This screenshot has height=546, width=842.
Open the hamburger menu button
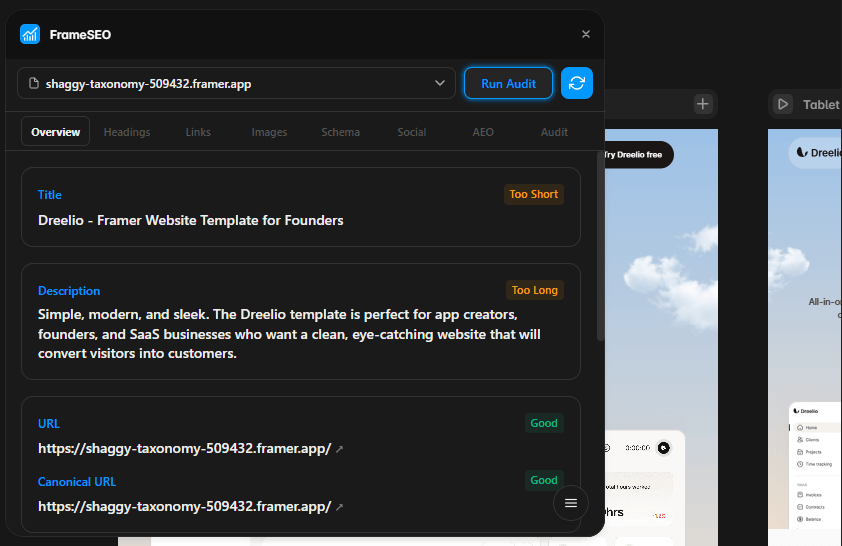coord(571,503)
